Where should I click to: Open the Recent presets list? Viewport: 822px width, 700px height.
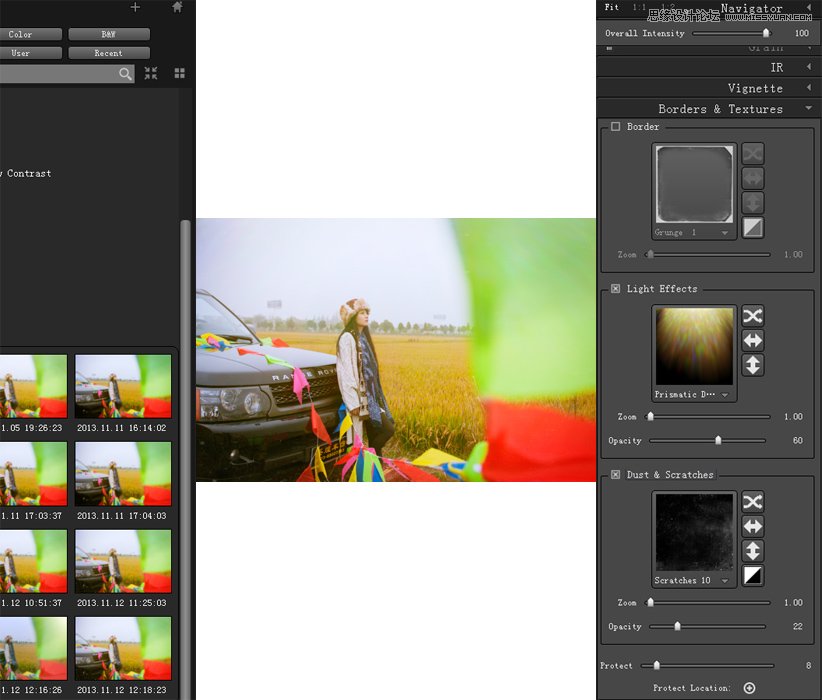point(108,53)
